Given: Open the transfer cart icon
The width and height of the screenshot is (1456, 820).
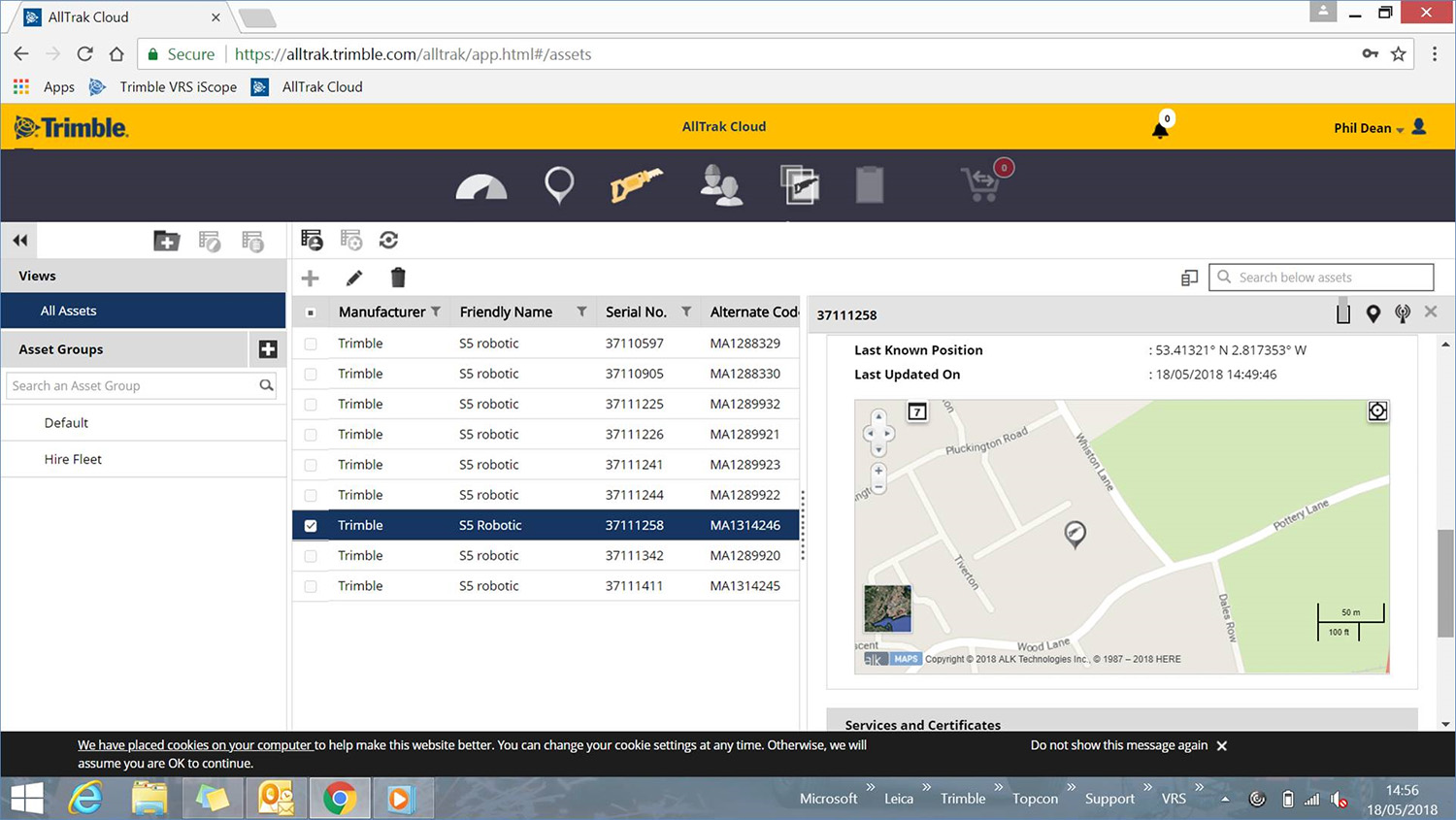Looking at the screenshot, I should coord(983,182).
